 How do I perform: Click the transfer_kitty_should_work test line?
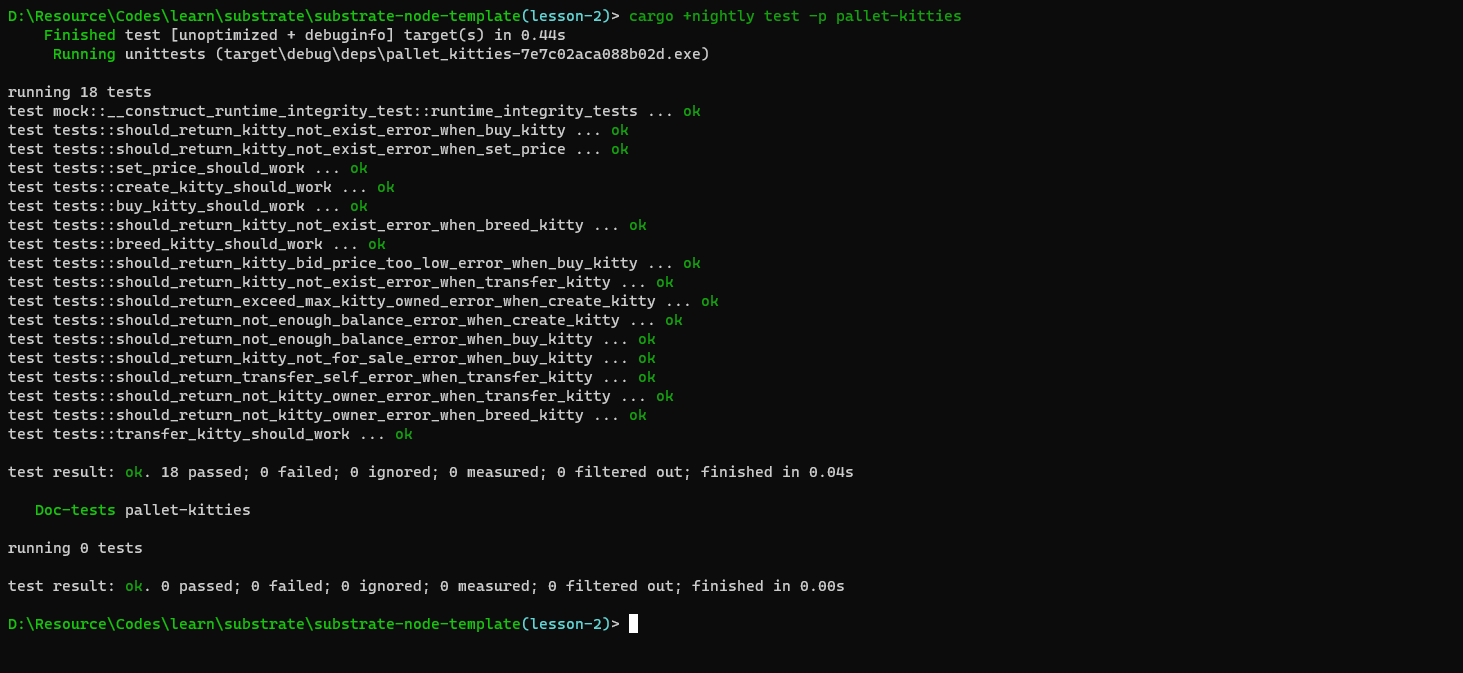[210, 434]
